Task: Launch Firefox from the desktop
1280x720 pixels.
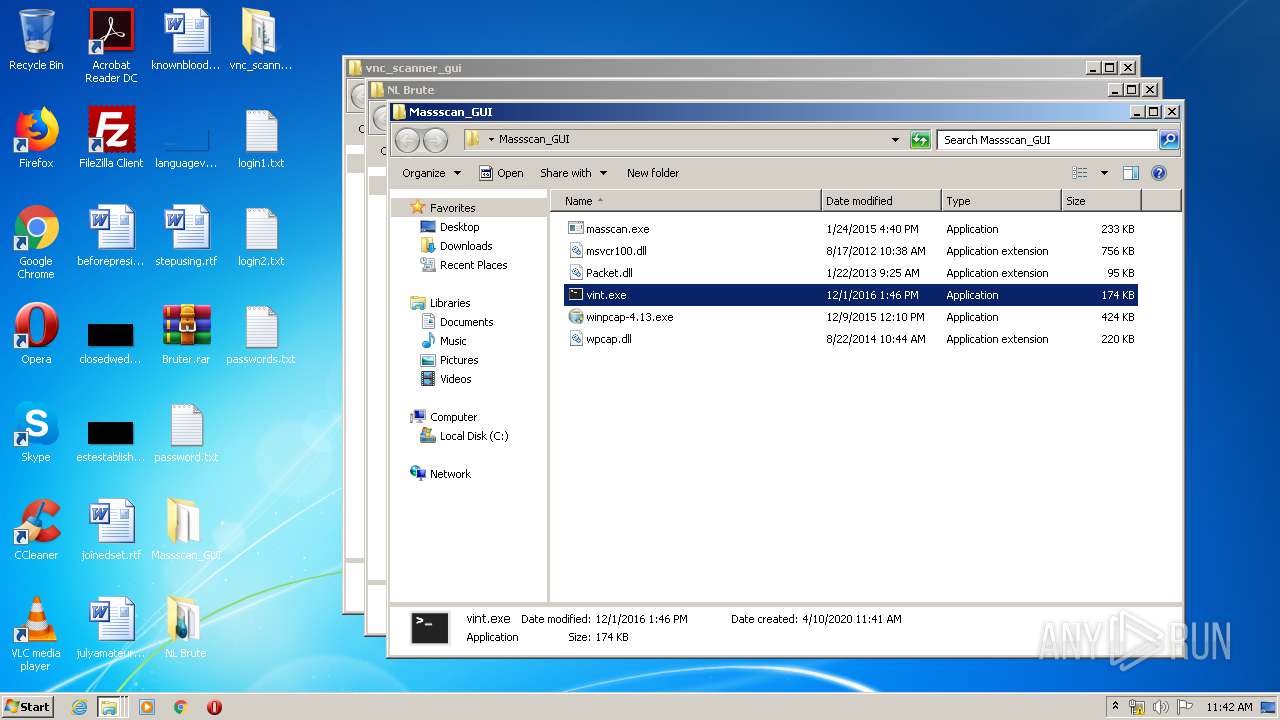Action: [x=36, y=138]
